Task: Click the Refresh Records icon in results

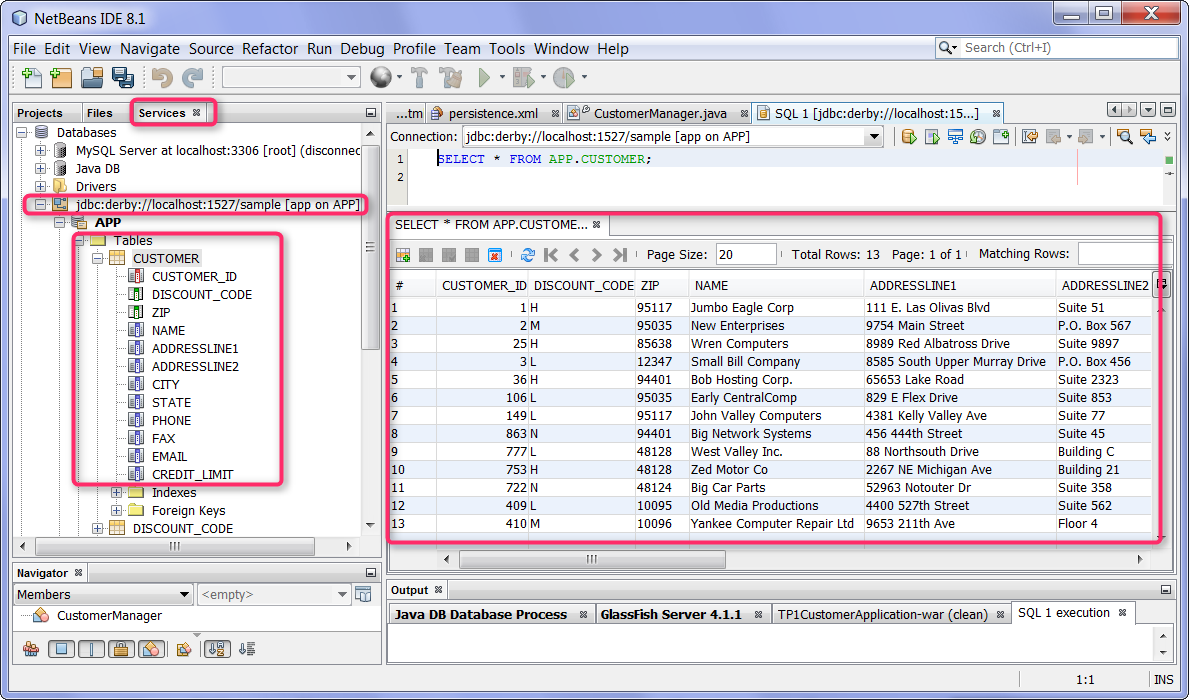Action: click(528, 255)
